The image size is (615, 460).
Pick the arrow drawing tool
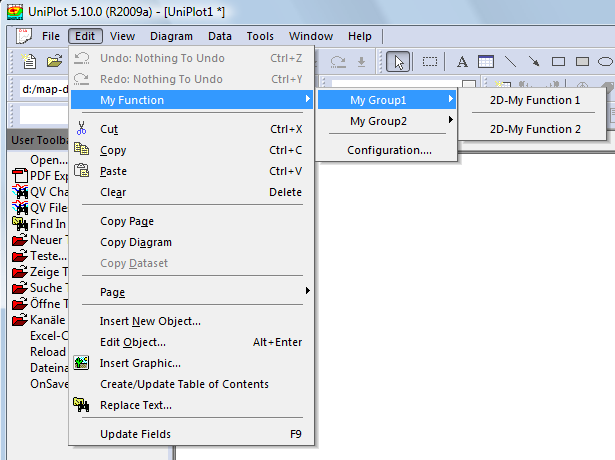pos(534,62)
